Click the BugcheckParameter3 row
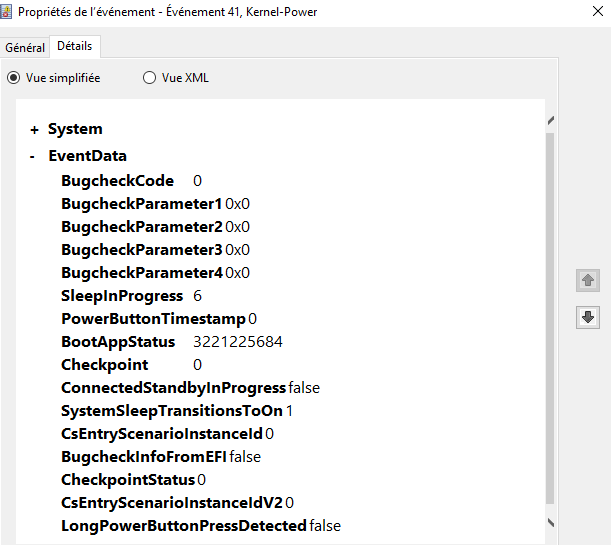The width and height of the screenshot is (611, 545). pyautogui.click(x=155, y=250)
